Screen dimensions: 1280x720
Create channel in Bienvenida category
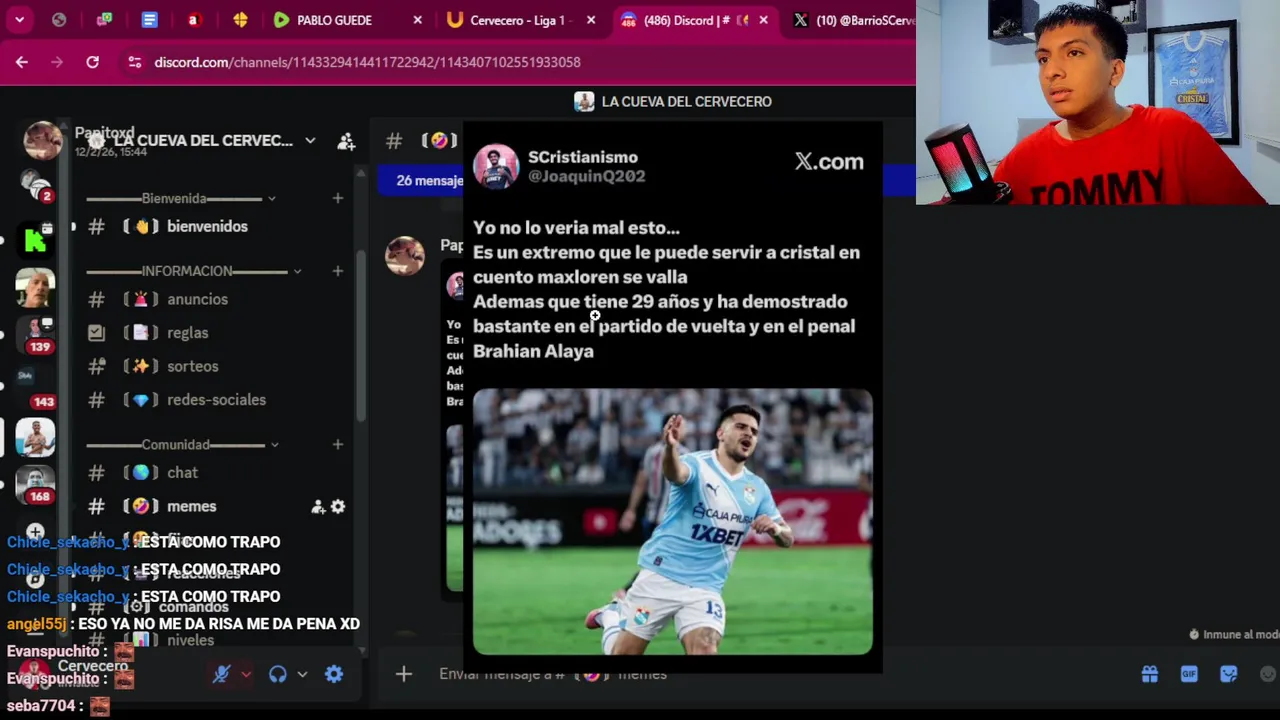tap(337, 198)
